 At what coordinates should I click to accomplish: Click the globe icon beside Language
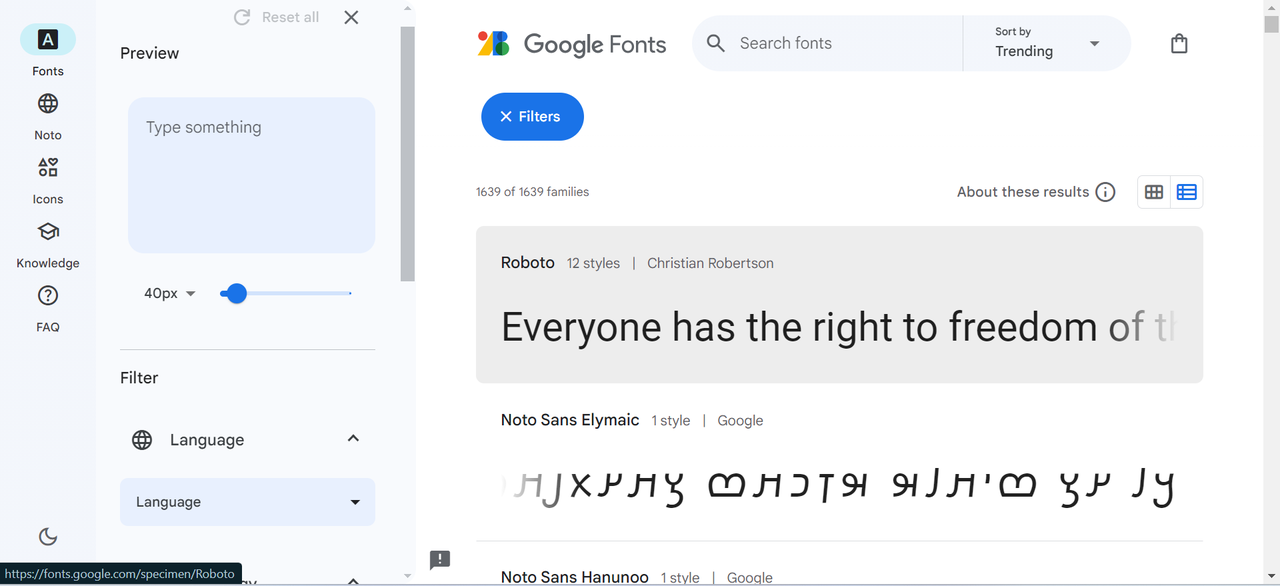[142, 440]
